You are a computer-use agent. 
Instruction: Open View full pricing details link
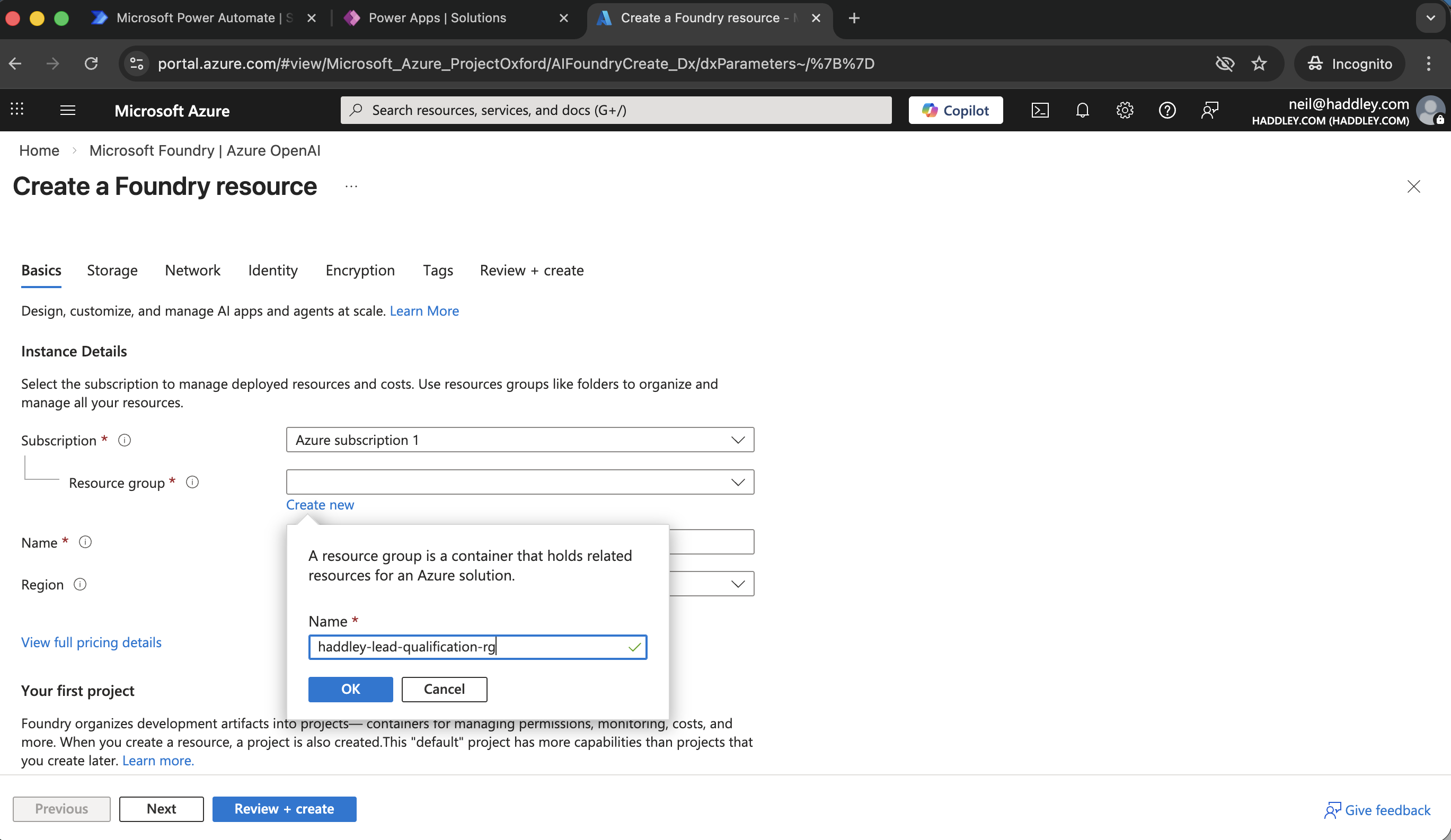91,642
